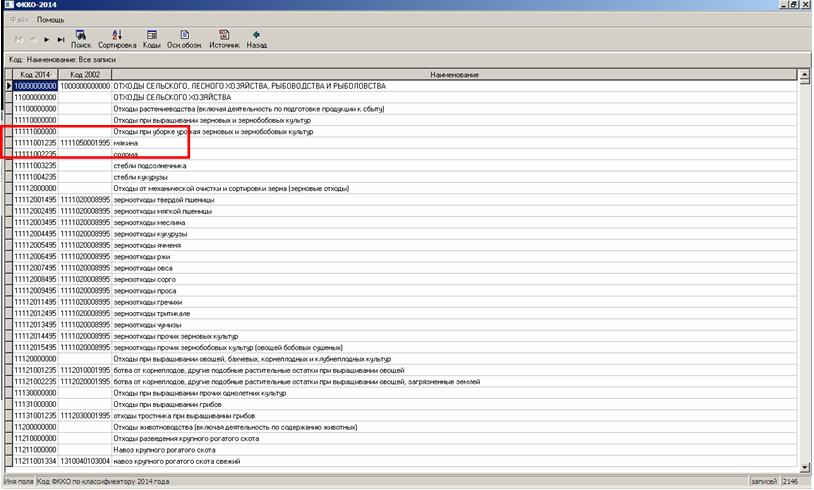Image resolution: width=814 pixels, height=490 pixels.
Task: Click the scrollbar up arrow
Action: point(804,76)
